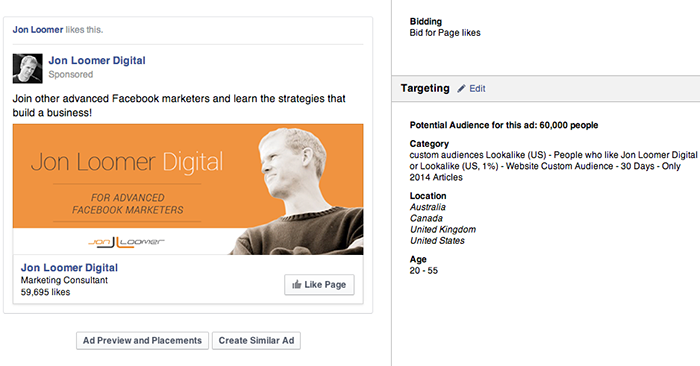Open the Jon Loomer Digital page name above Sponsored

[97, 61]
